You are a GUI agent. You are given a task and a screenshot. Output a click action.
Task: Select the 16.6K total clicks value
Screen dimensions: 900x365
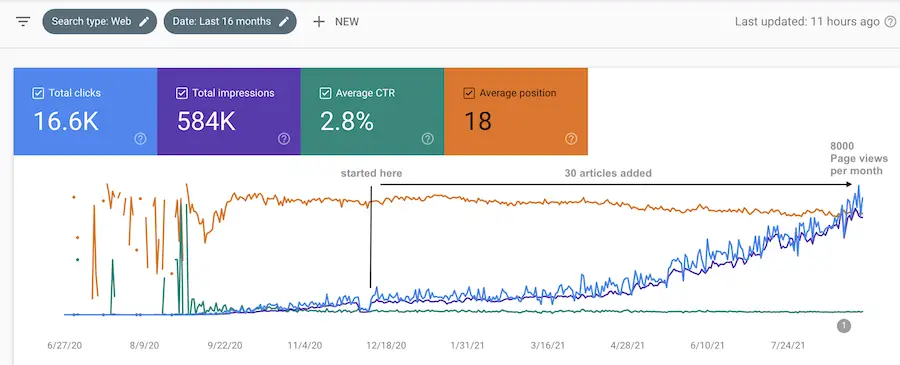pos(66,122)
